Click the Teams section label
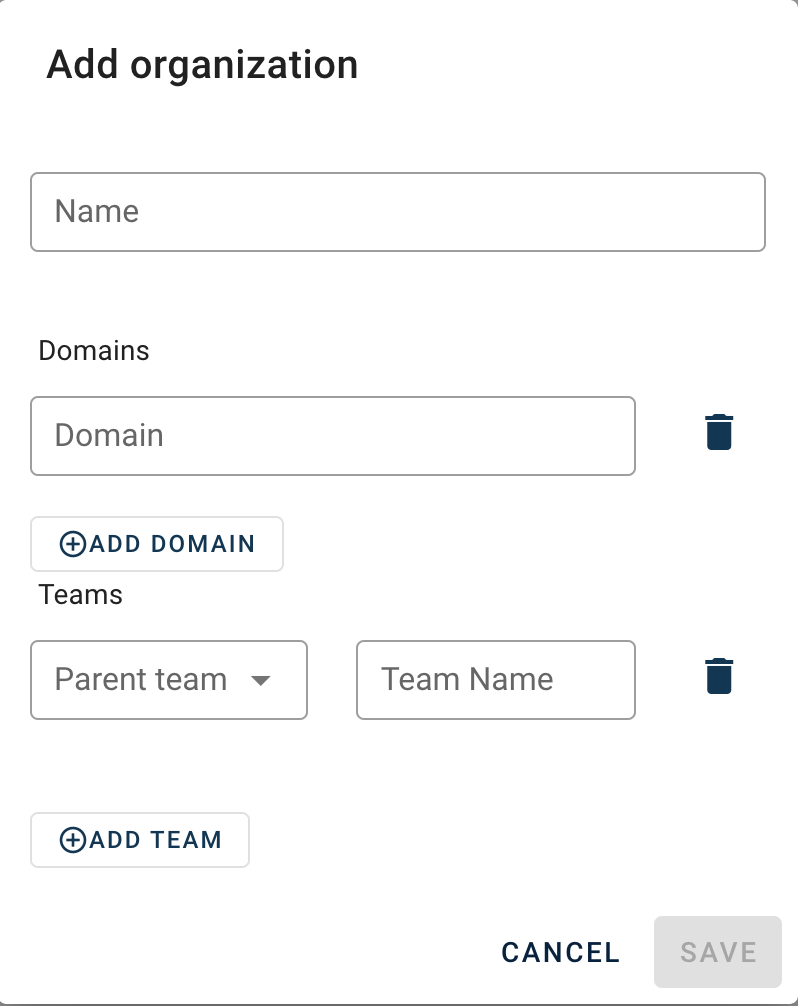798x1006 pixels. coord(79,594)
